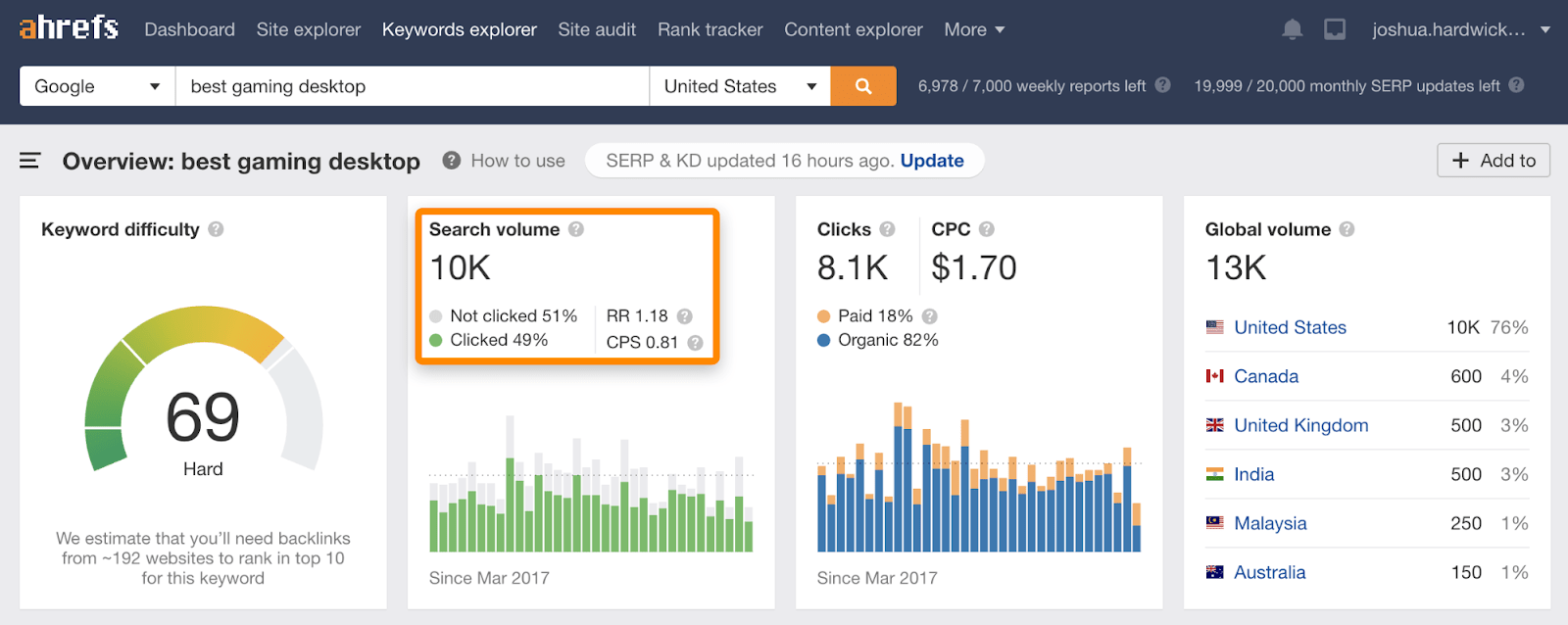
Task: Open Keyword difficulty help tooltip icon
Action: pos(216,229)
